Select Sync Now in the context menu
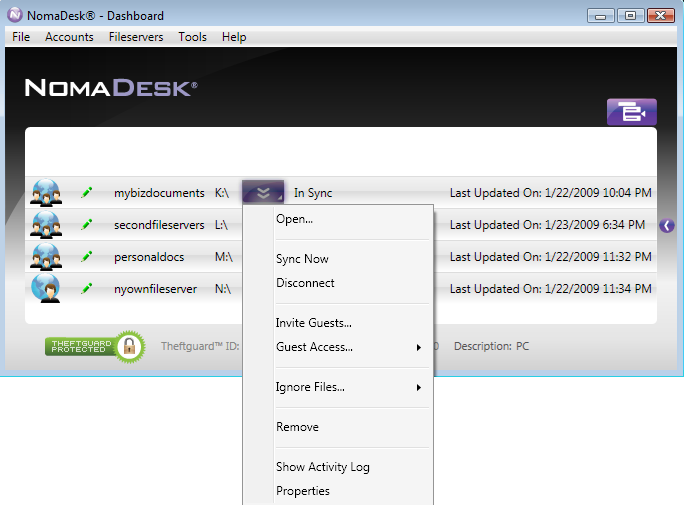Viewport: 684px width, 507px height. (302, 259)
